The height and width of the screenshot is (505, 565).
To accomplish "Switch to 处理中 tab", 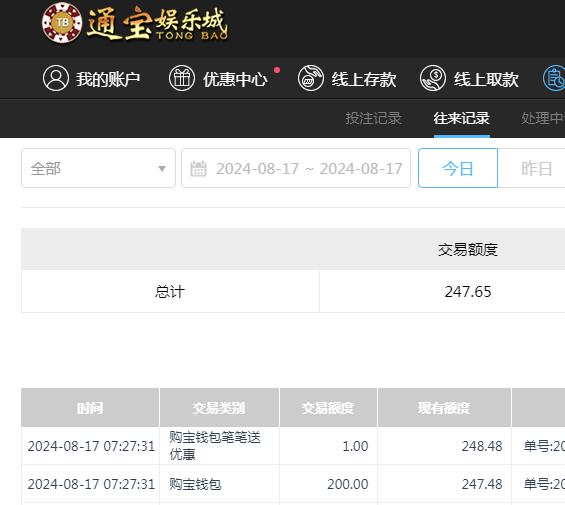I will (x=543, y=118).
